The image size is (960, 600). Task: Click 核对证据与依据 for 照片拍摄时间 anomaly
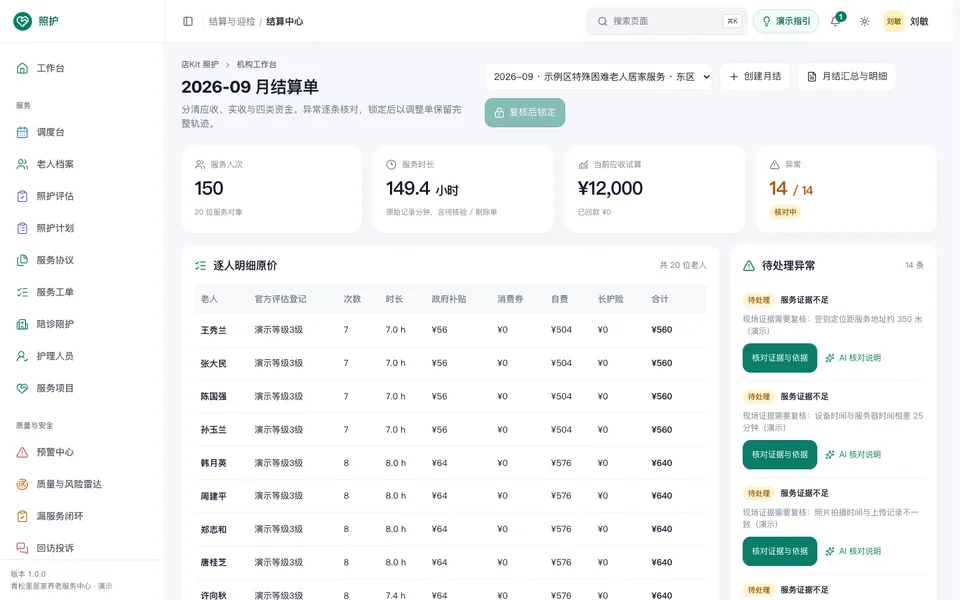tap(779, 552)
